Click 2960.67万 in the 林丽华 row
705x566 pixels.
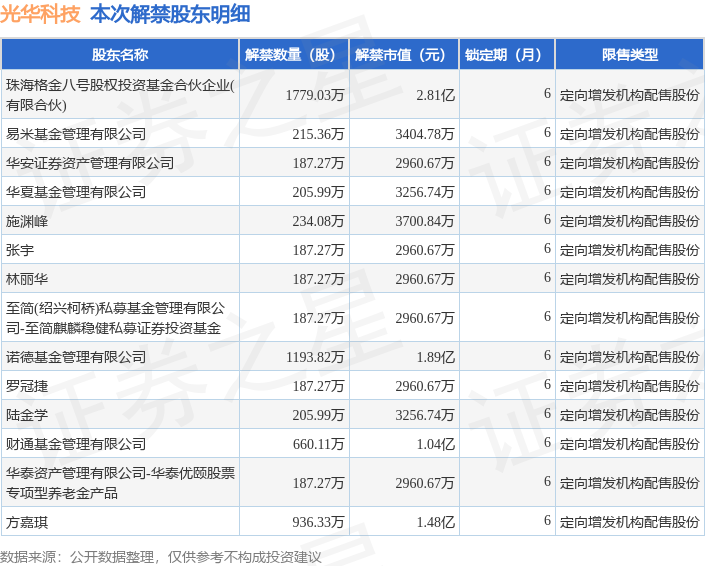coord(424,279)
